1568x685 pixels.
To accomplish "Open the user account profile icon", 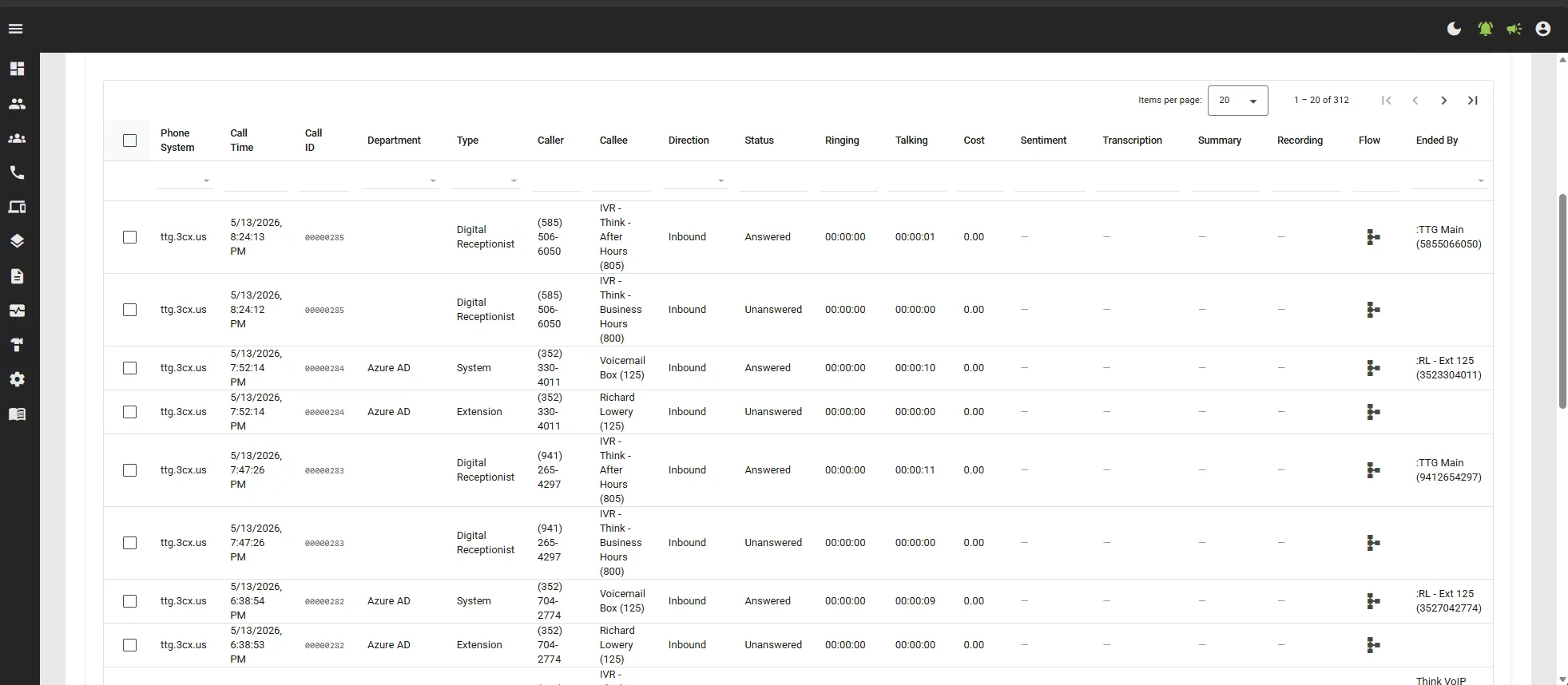I will point(1543,29).
